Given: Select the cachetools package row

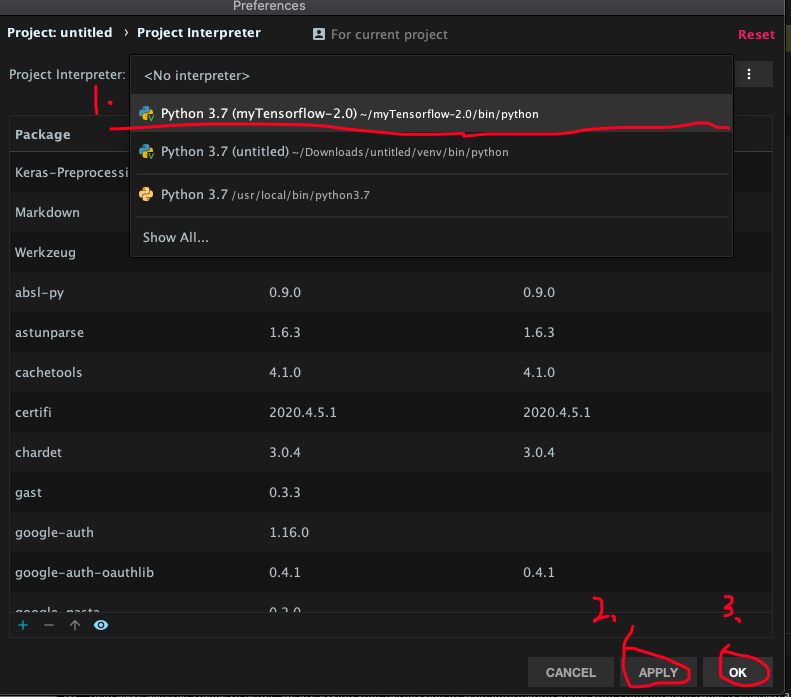Looking at the screenshot, I should tap(391, 372).
